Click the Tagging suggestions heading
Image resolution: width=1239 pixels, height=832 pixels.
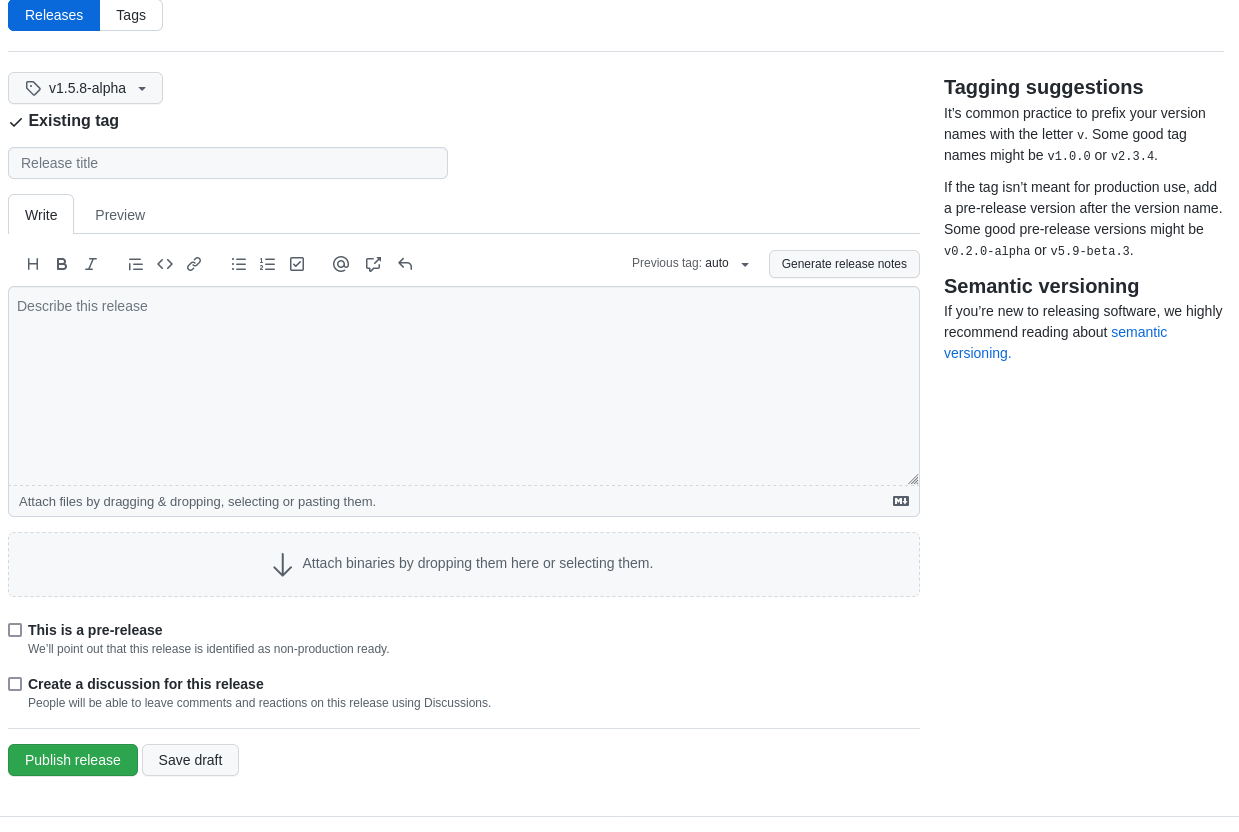pyautogui.click(x=1043, y=87)
